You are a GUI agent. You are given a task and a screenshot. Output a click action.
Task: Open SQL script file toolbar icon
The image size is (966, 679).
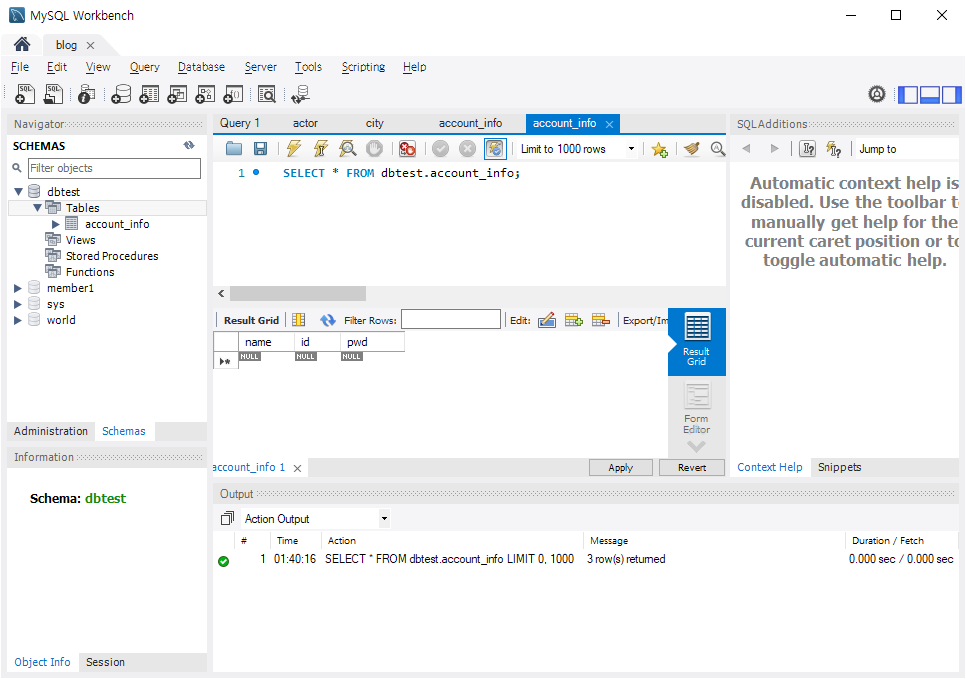coord(54,94)
